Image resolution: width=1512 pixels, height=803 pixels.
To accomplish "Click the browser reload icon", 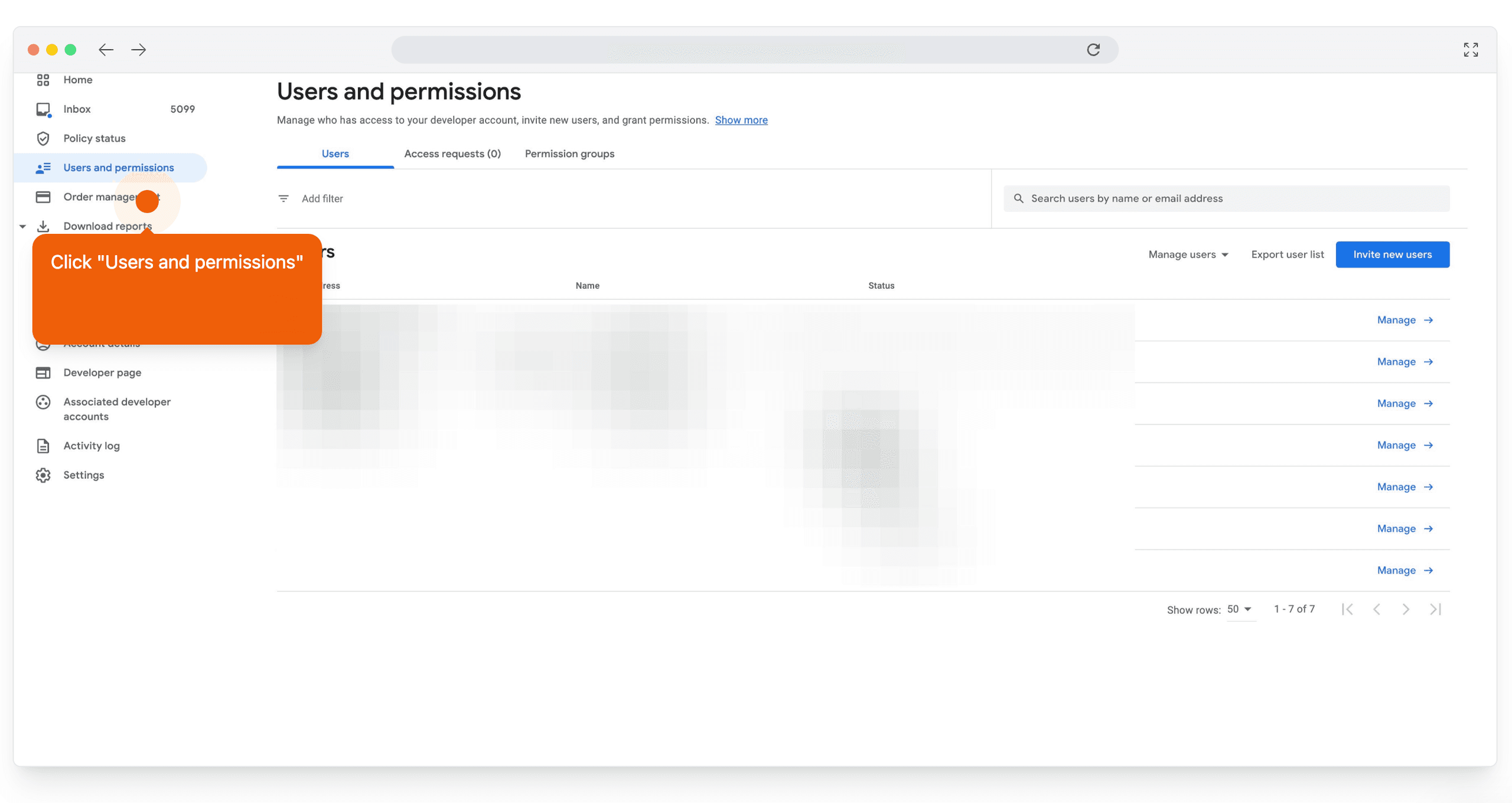I will pyautogui.click(x=1093, y=50).
